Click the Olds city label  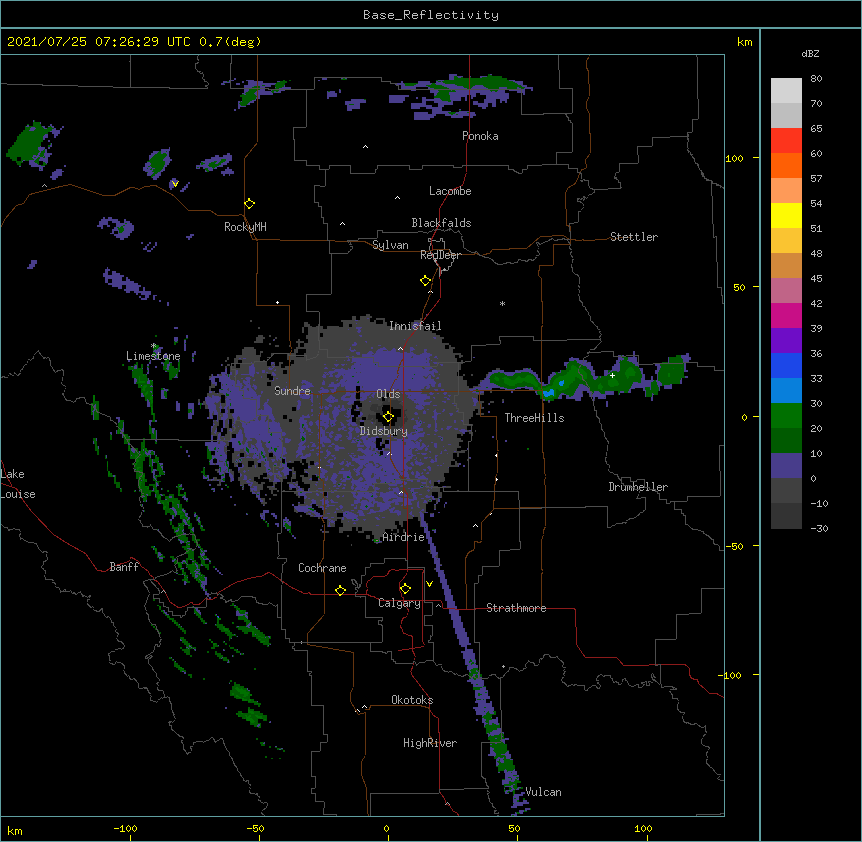point(388,394)
